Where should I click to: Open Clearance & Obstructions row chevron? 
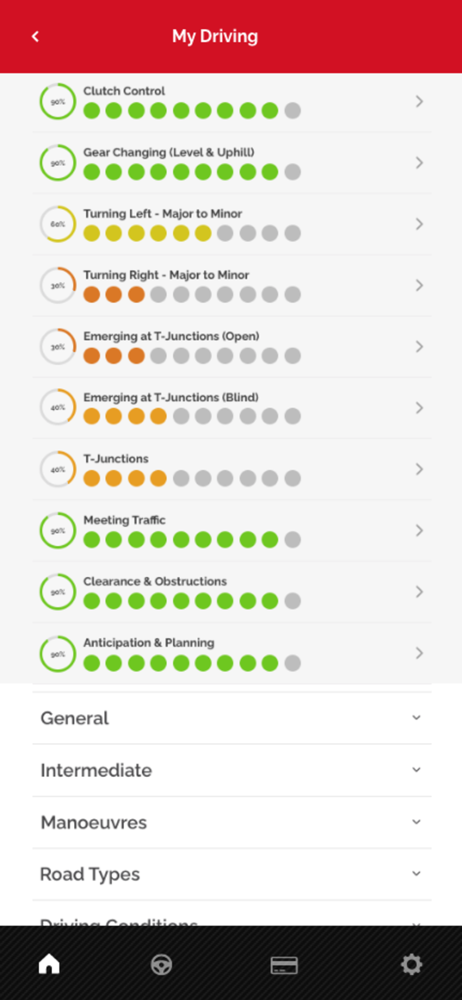tap(419, 592)
